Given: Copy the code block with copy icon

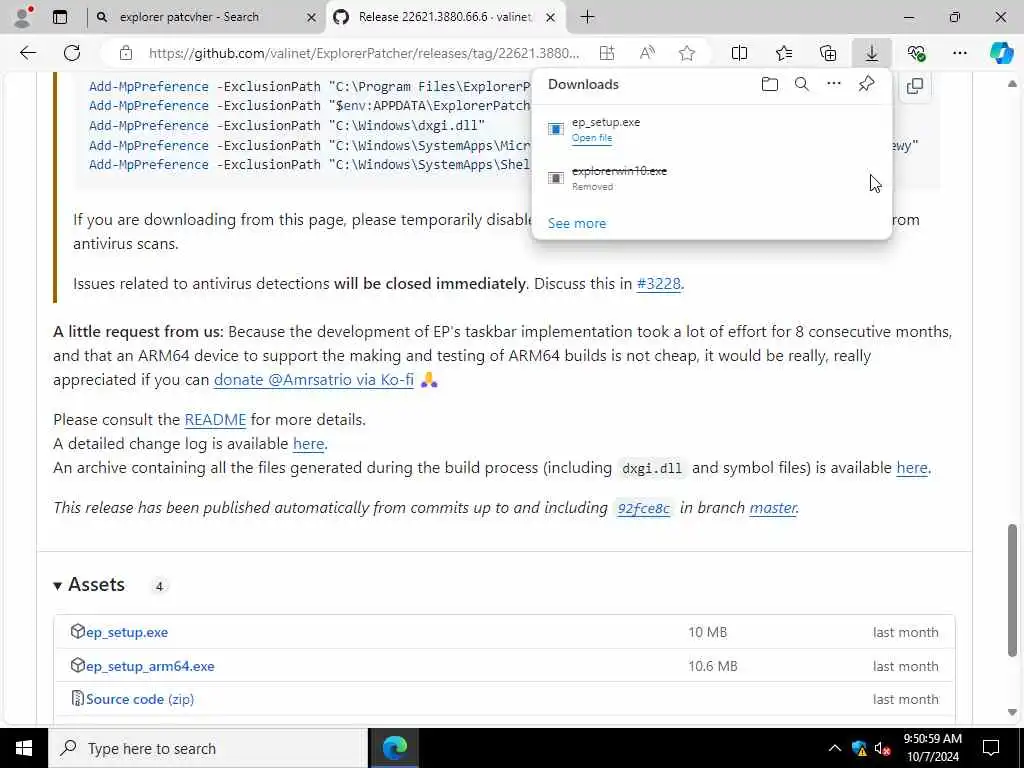Looking at the screenshot, I should click(x=915, y=86).
